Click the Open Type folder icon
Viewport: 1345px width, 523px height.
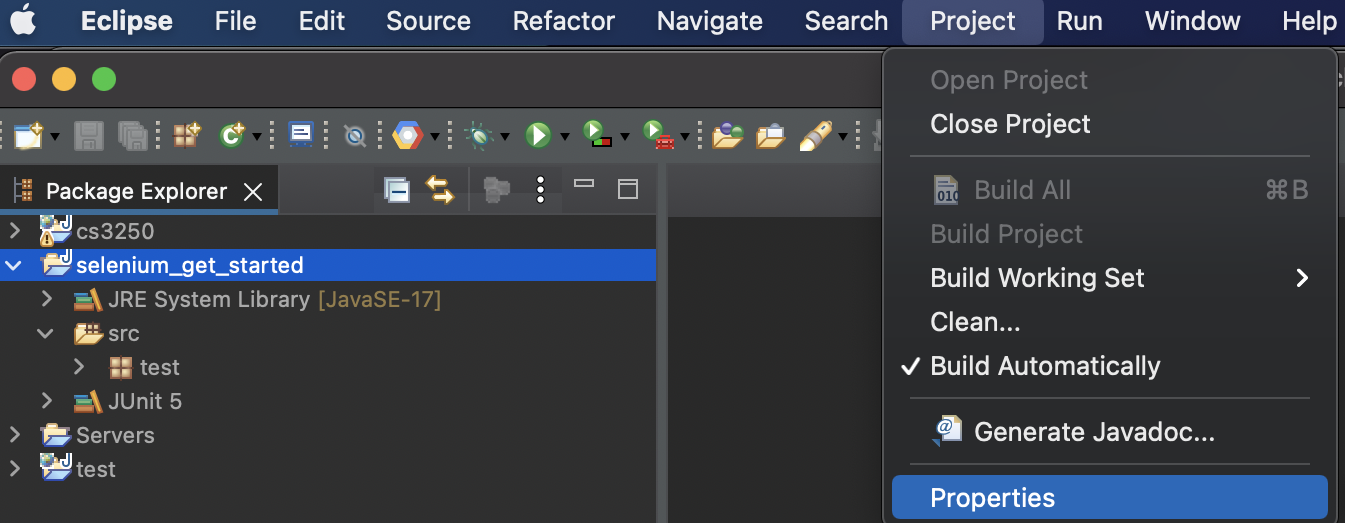click(x=727, y=135)
